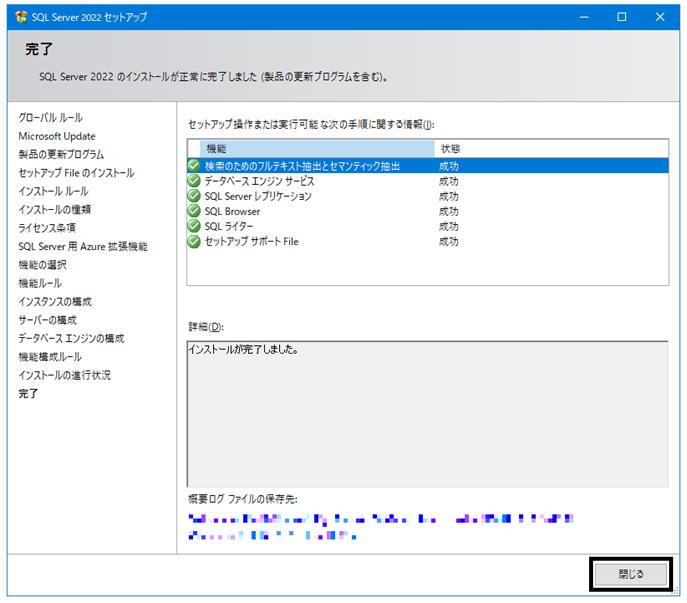
Task: Select the セットアップ サポート File row
Action: 428,241
